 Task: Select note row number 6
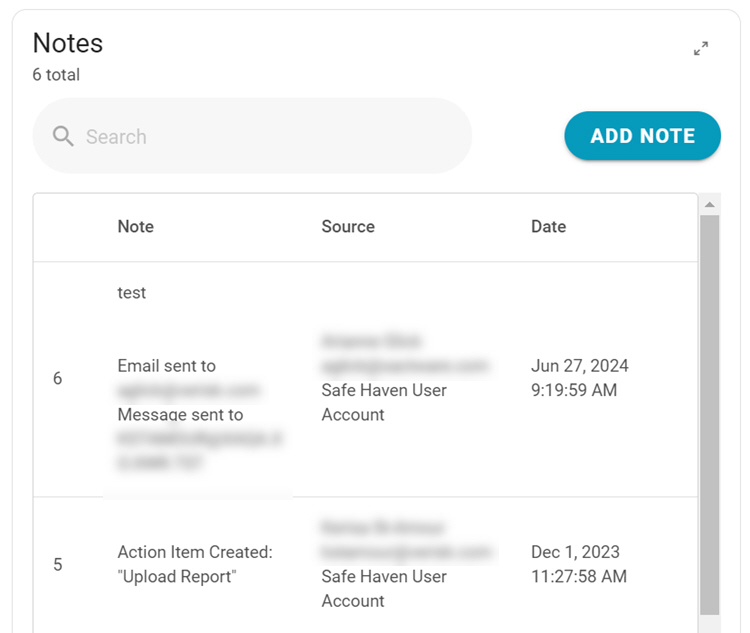click(57, 379)
